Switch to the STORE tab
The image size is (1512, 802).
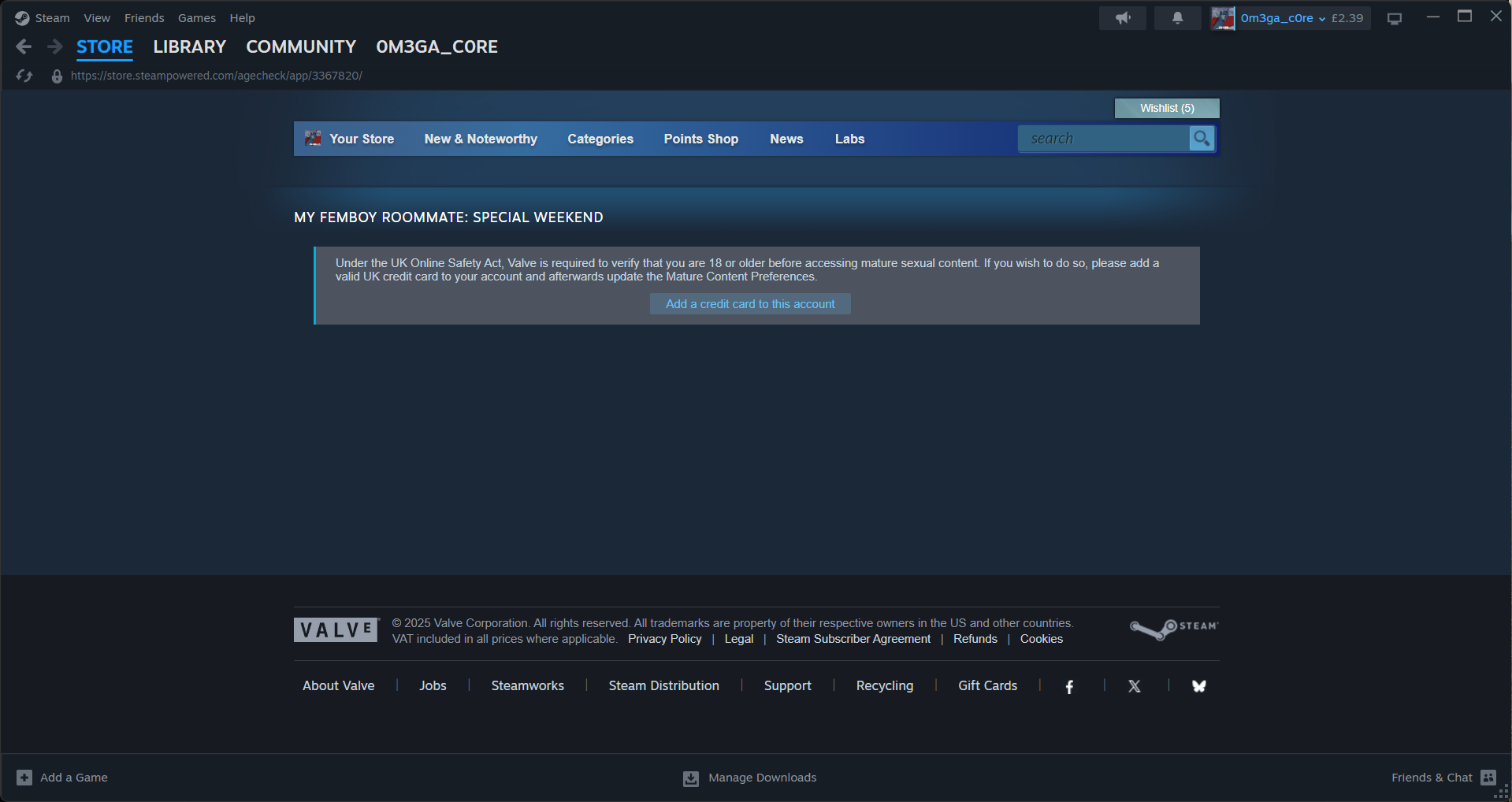point(105,47)
